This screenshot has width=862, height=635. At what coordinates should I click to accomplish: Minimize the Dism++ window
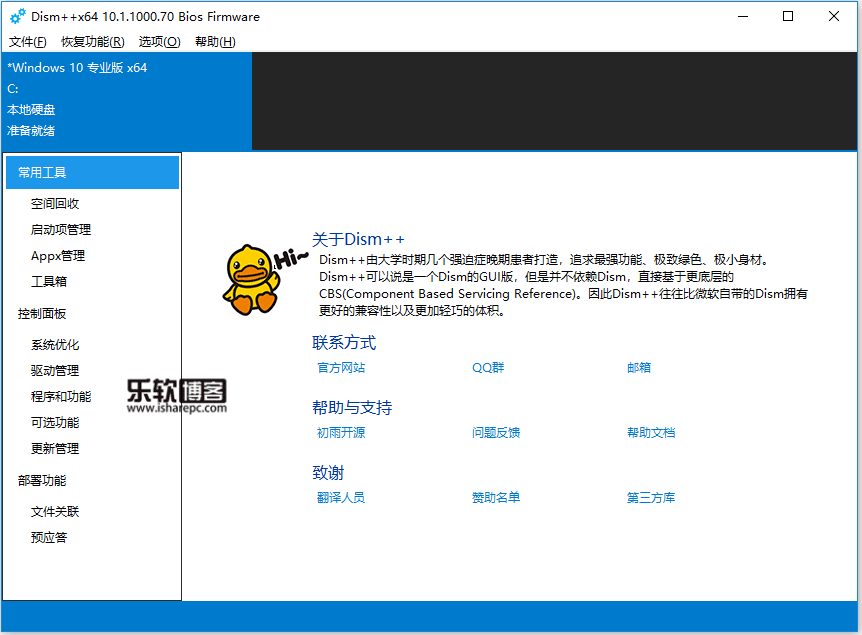[x=743, y=16]
